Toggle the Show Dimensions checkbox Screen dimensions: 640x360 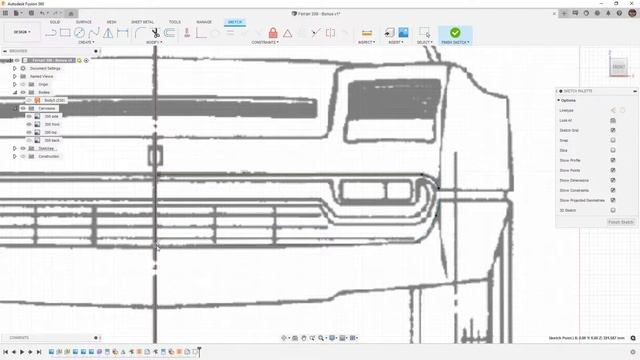(613, 180)
